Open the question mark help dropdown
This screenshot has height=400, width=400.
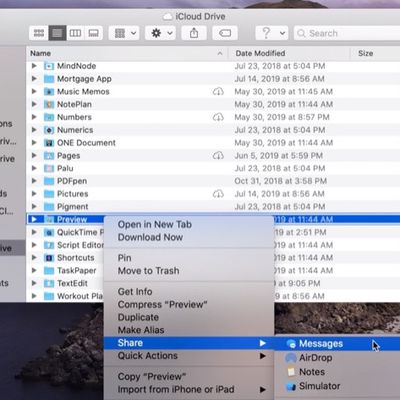point(272,33)
